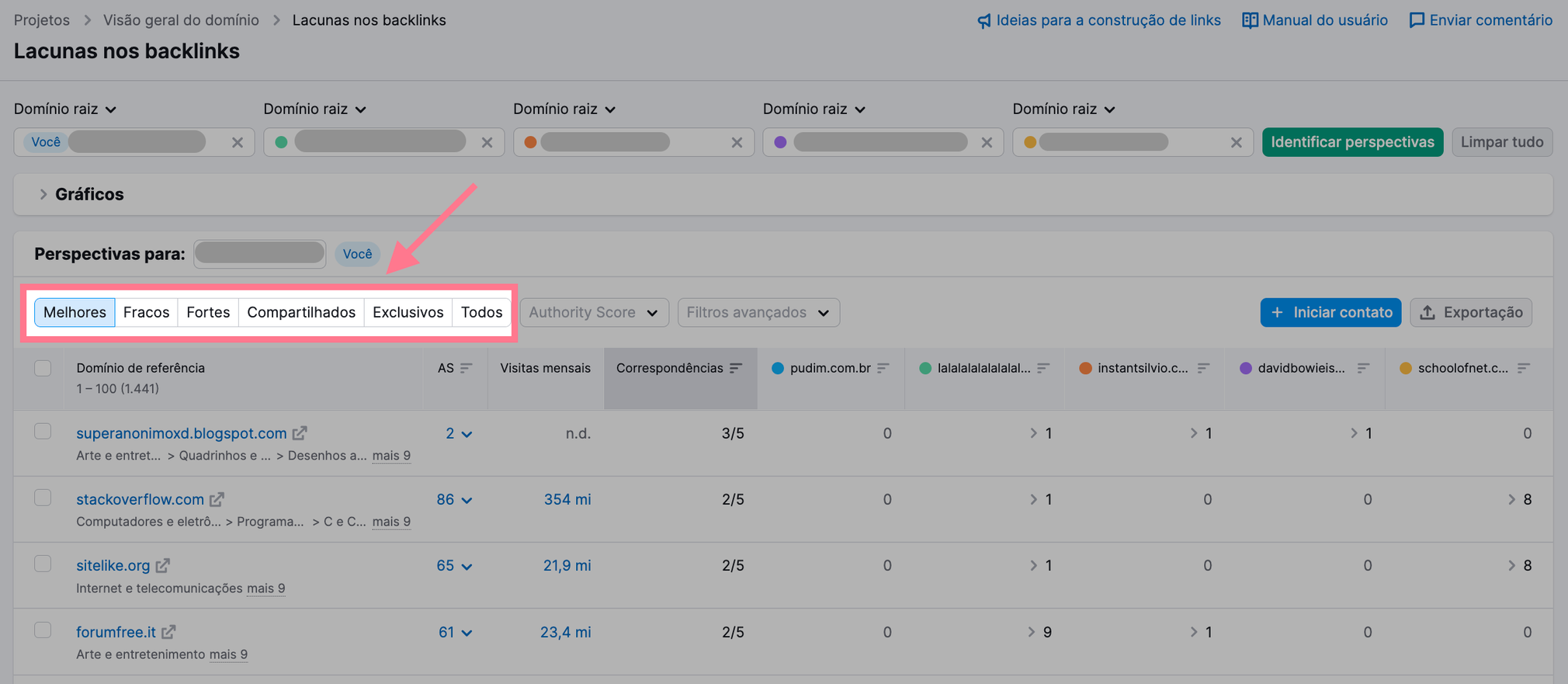Open Domínio raiz dropdown above purple-dot field

coord(814,109)
